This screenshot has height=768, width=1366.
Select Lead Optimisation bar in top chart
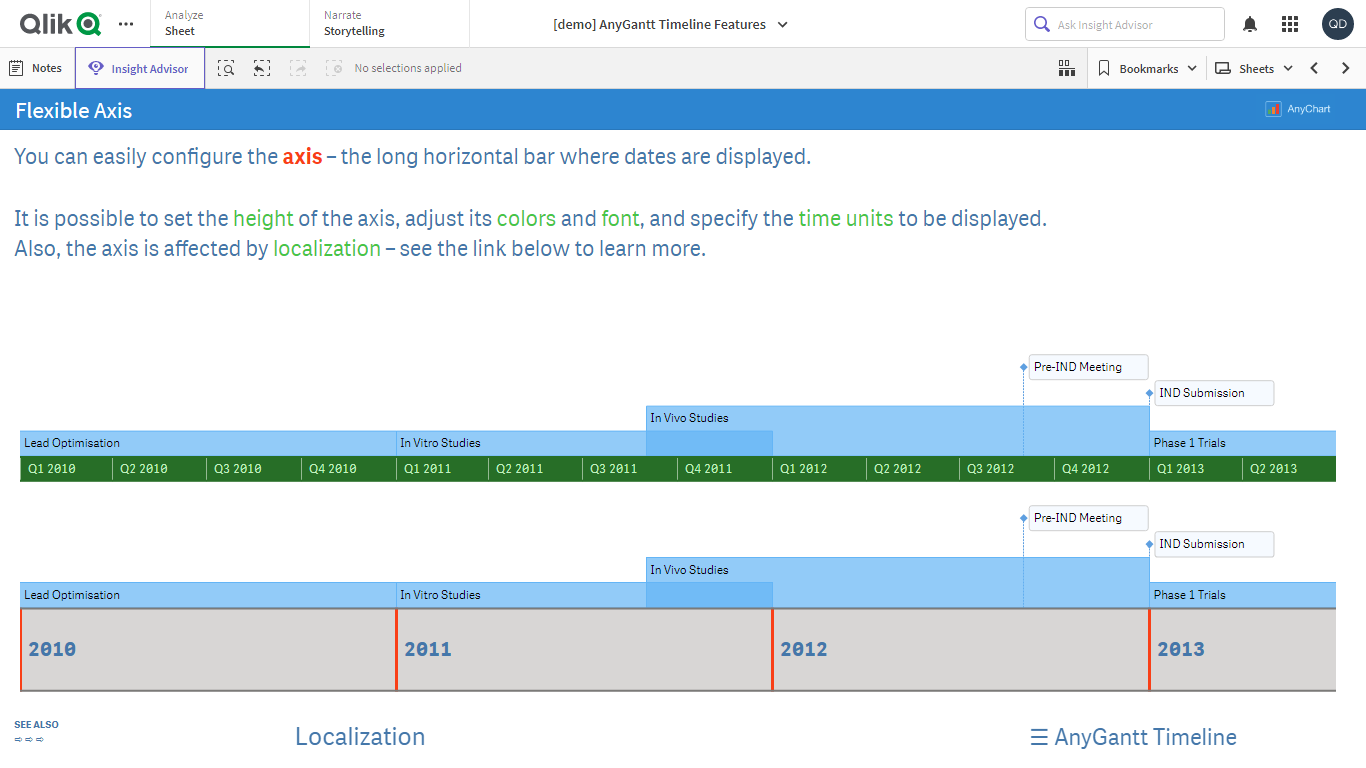pyautogui.click(x=208, y=443)
